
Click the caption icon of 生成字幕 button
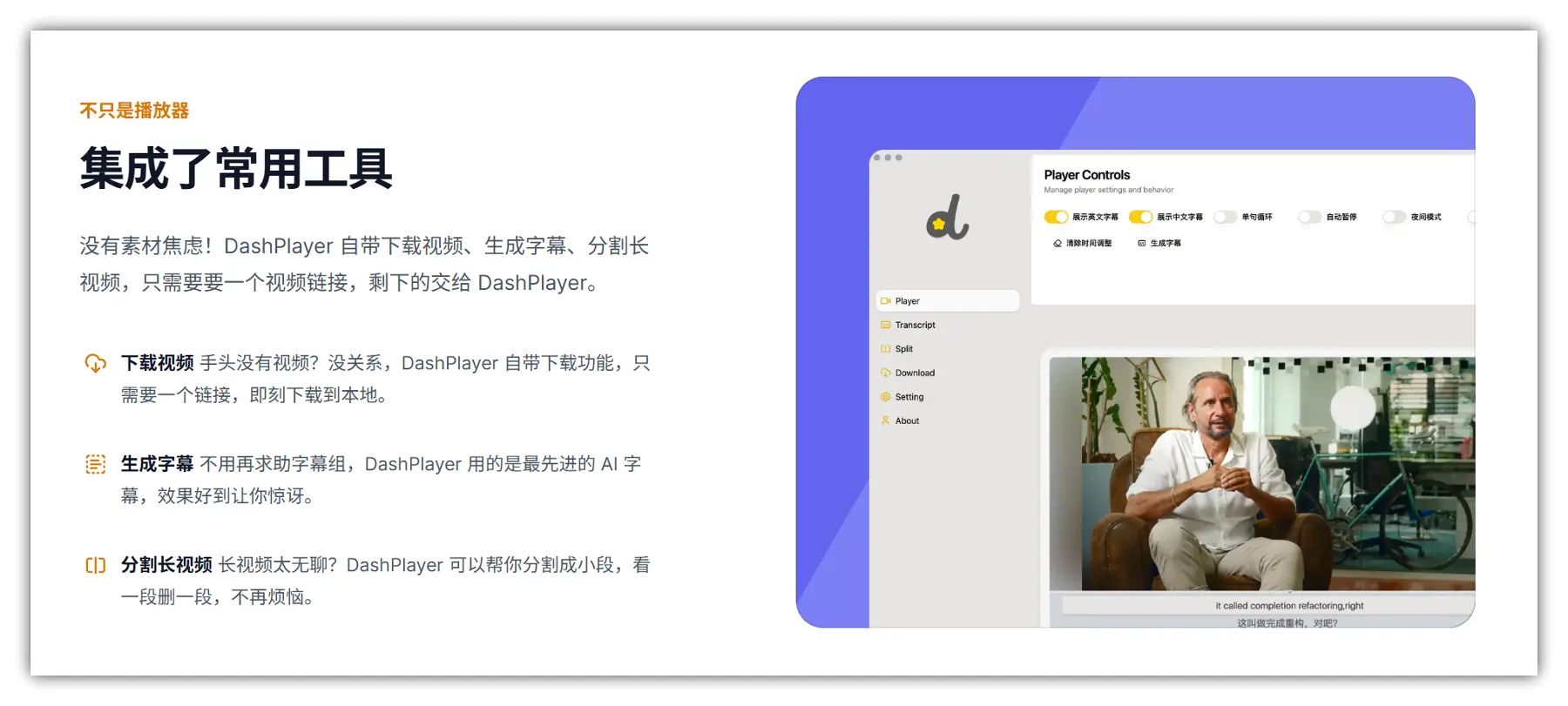pos(1142,243)
